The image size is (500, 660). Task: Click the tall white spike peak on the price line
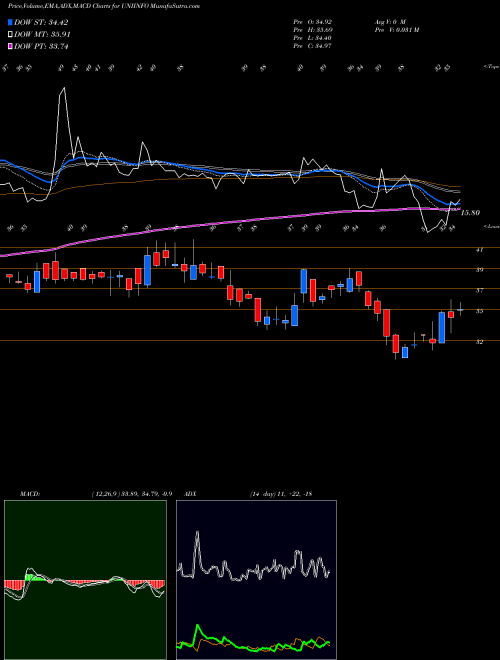coord(64,88)
